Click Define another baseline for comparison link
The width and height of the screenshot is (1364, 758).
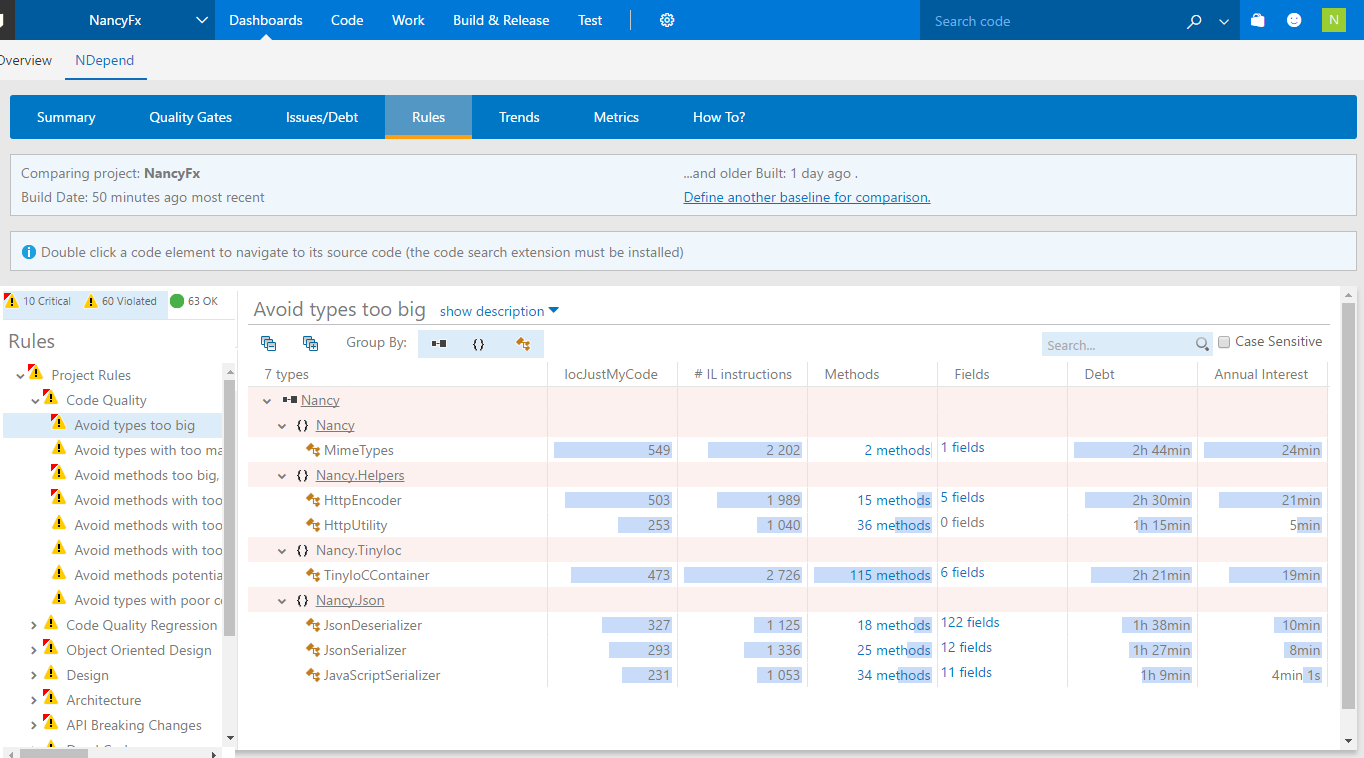tap(806, 197)
